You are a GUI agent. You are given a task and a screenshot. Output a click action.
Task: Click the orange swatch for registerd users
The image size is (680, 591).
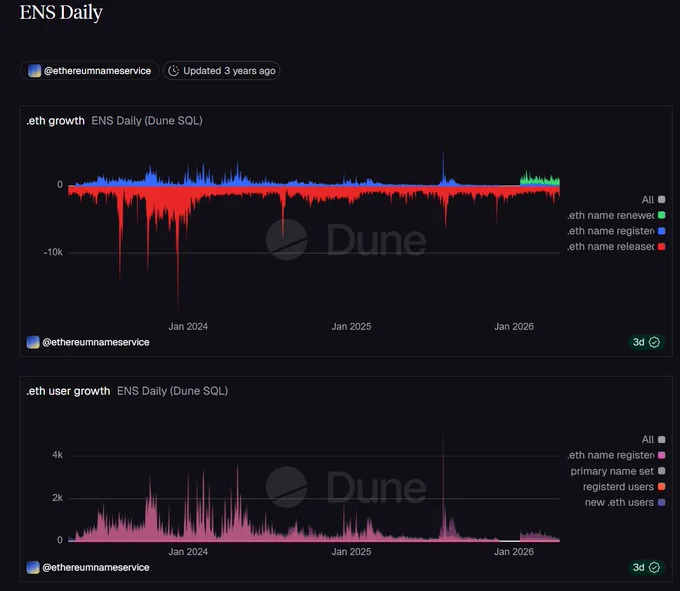point(661,487)
